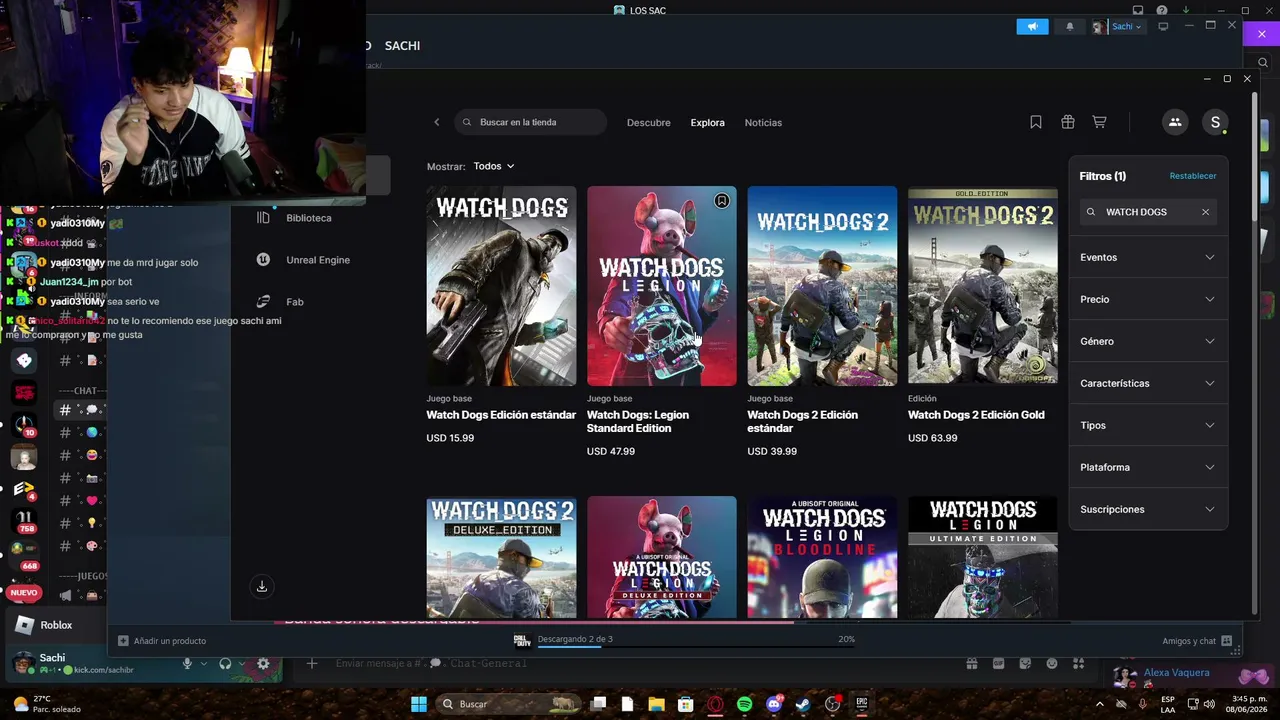
Task: Mute the microphone in Discord
Action: point(187,663)
